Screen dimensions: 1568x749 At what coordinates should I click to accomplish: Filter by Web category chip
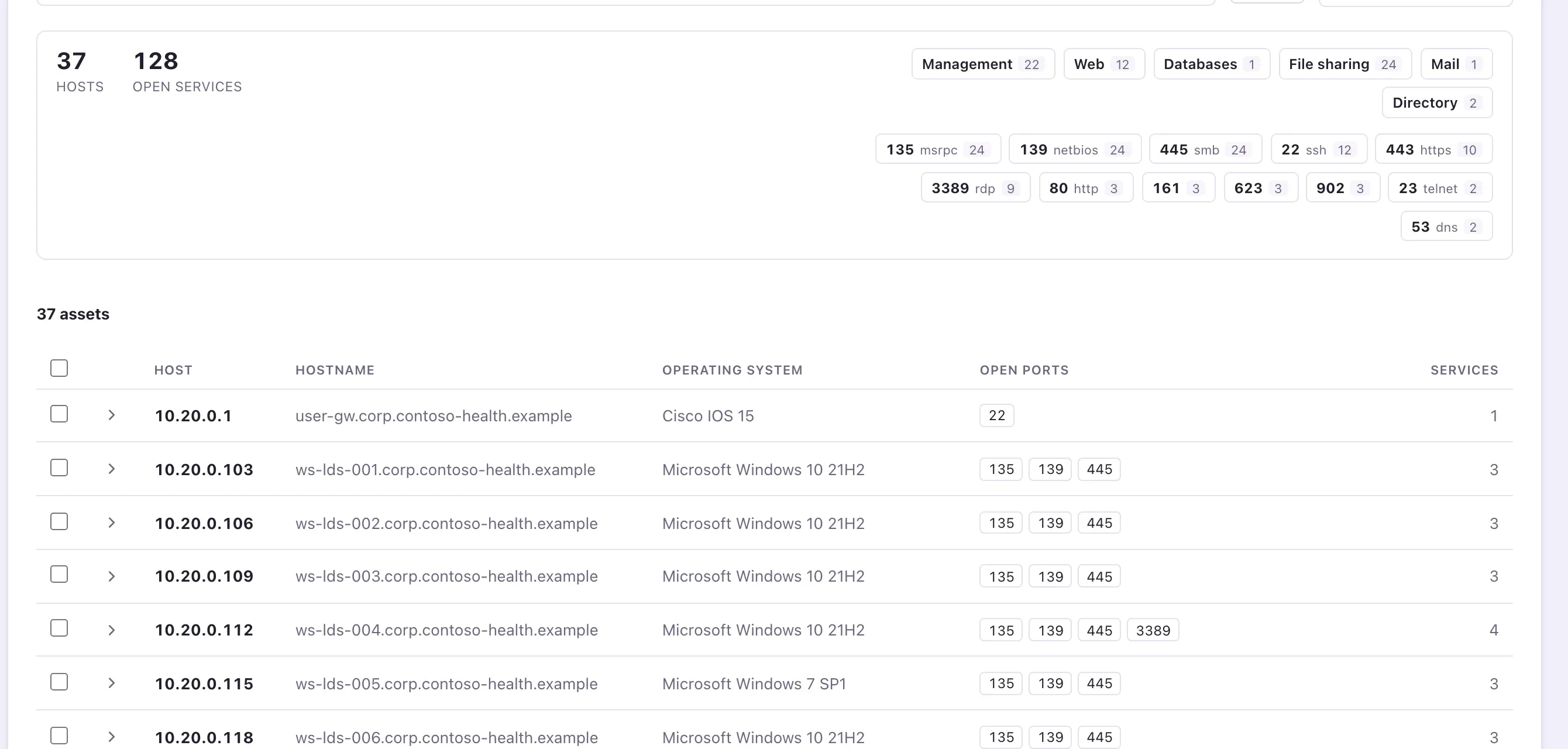pos(1104,64)
